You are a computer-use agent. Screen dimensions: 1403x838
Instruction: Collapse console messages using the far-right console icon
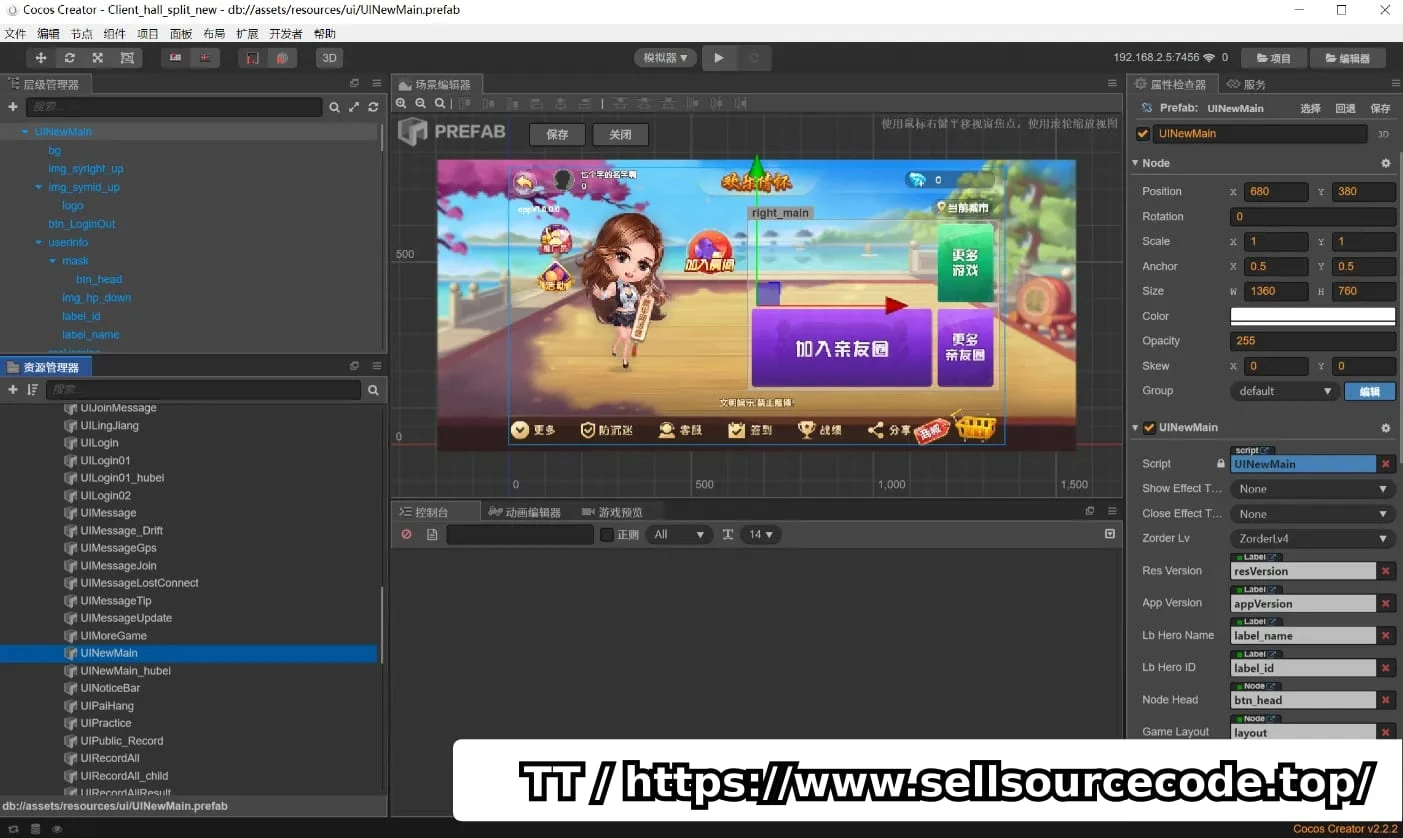pos(1110,534)
